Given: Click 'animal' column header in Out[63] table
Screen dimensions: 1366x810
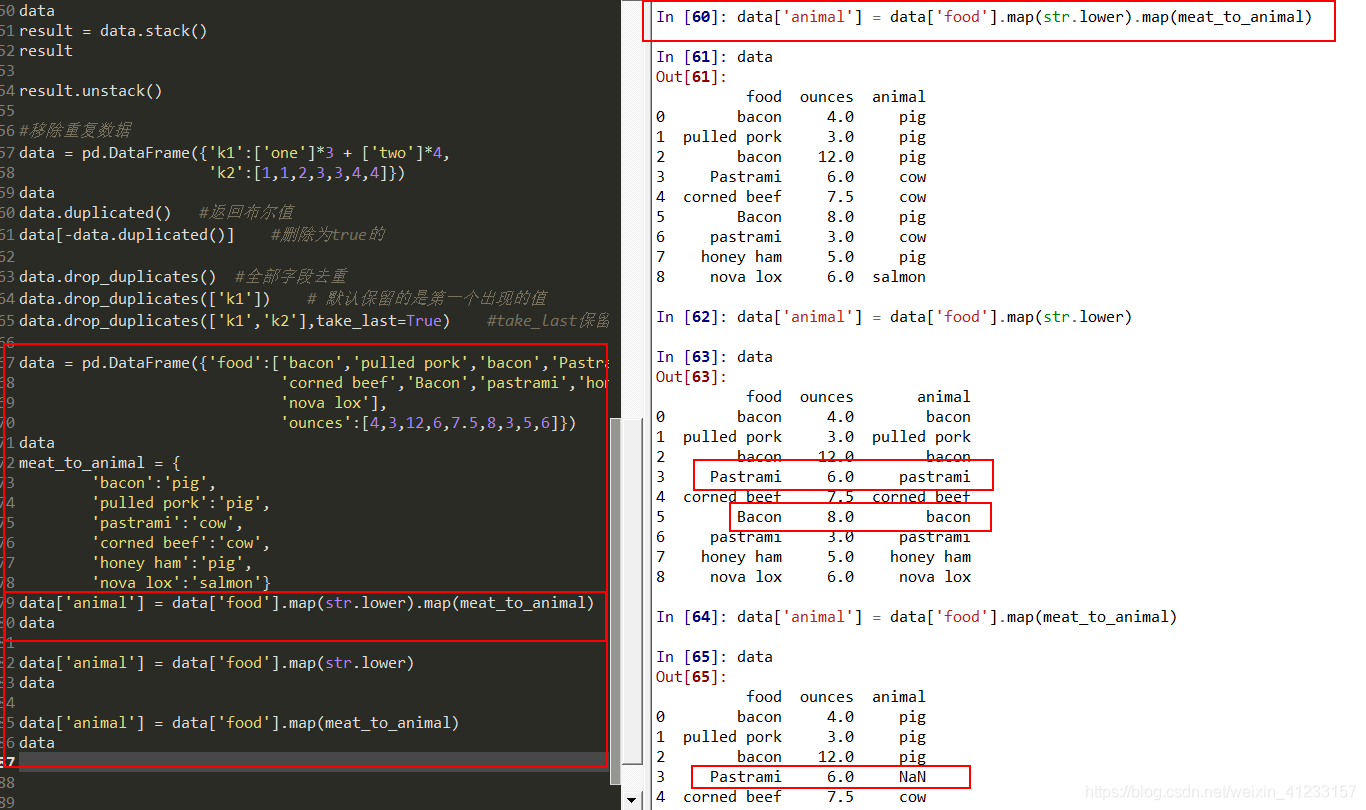Looking at the screenshot, I should 944,396.
